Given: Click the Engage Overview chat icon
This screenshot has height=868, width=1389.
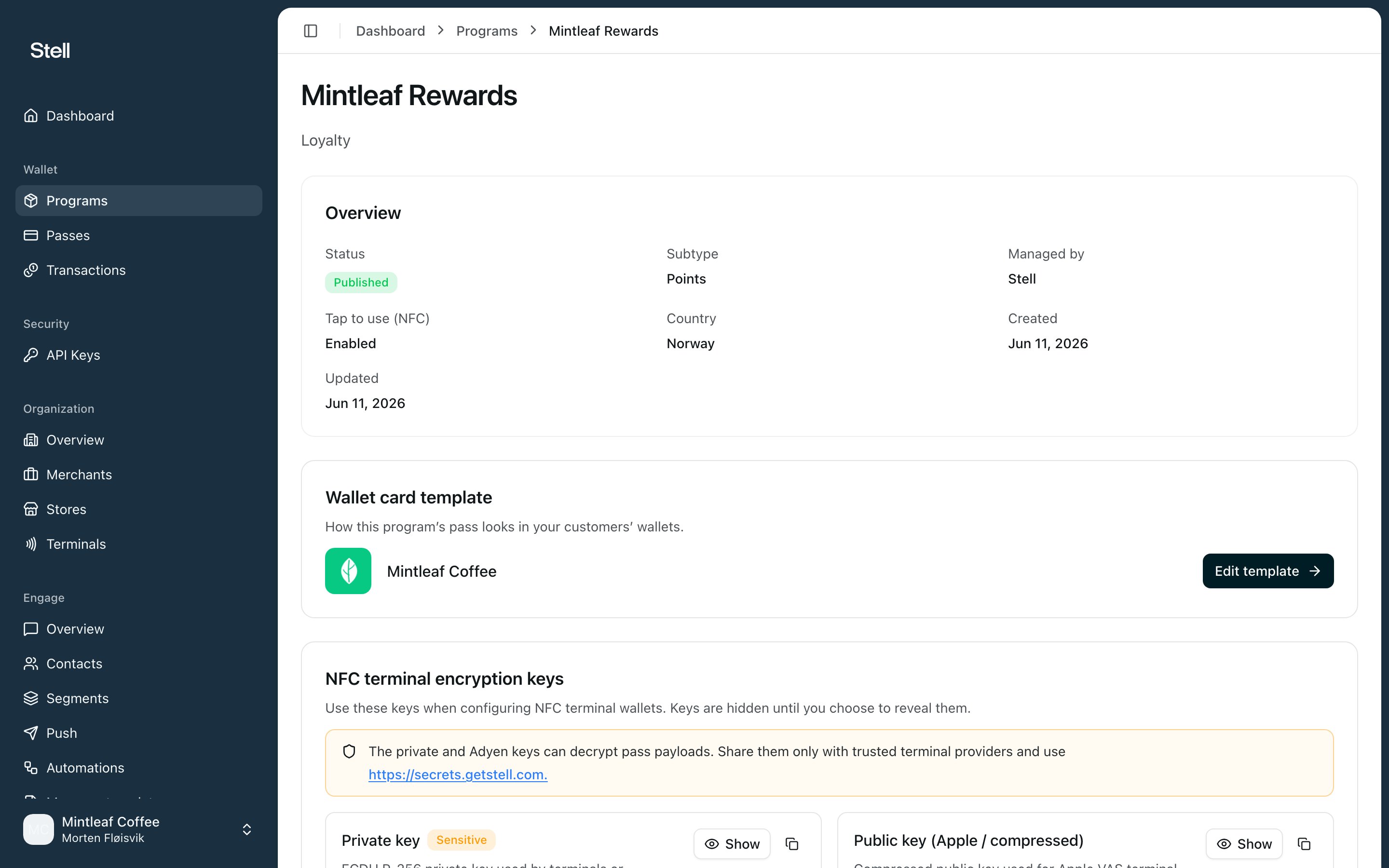Looking at the screenshot, I should 31,629.
